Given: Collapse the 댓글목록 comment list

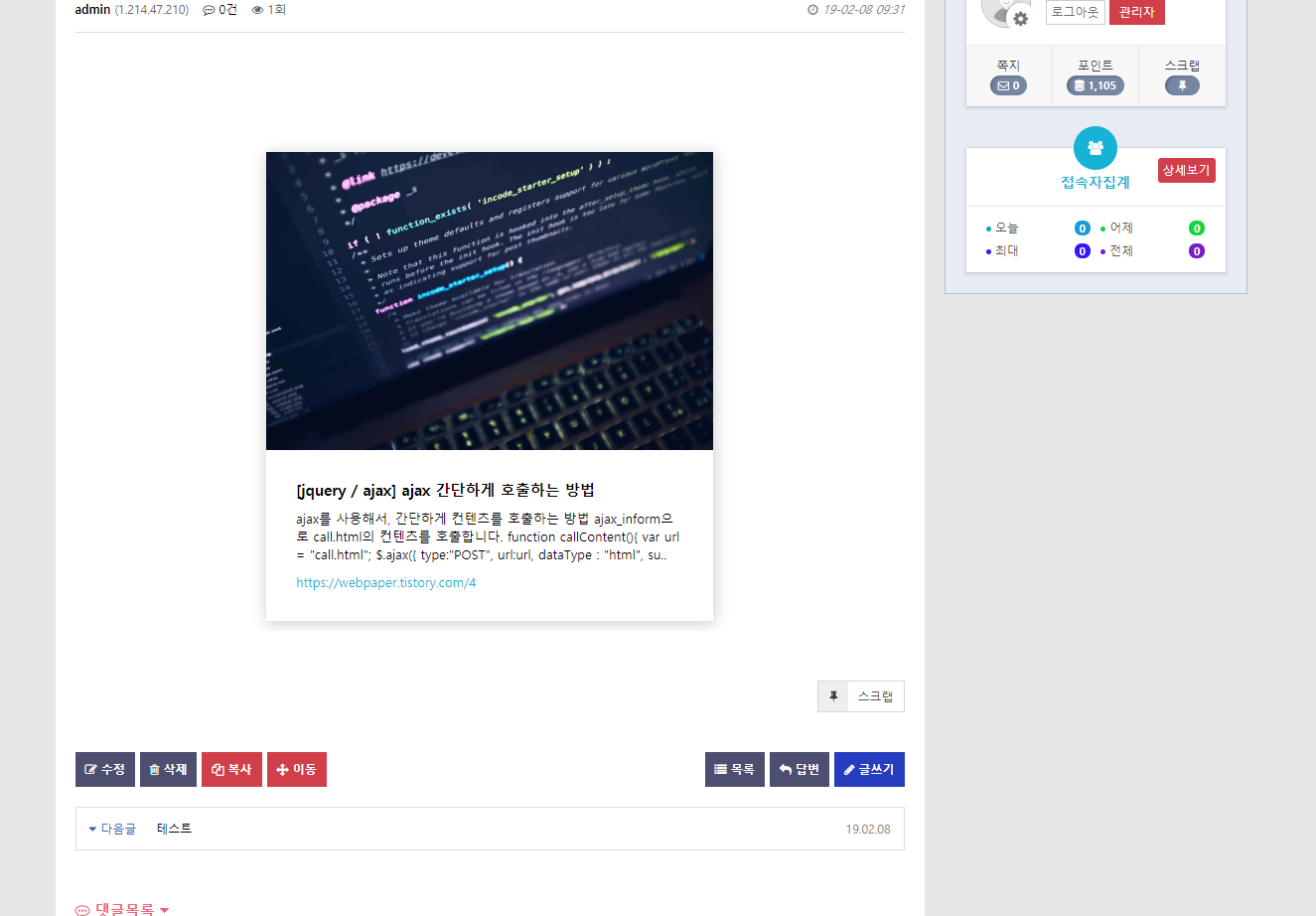Looking at the screenshot, I should click(164, 910).
